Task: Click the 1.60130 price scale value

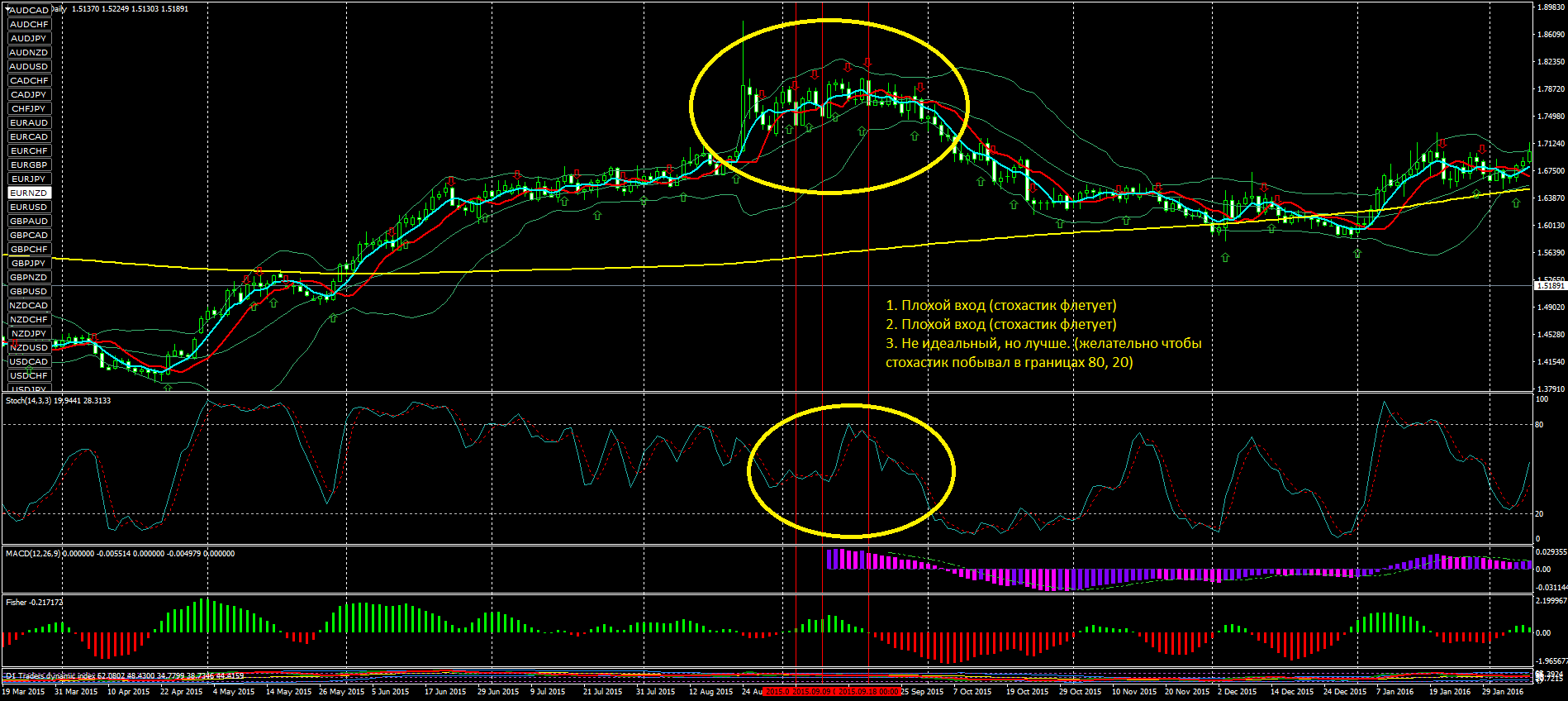Action: click(1551, 225)
